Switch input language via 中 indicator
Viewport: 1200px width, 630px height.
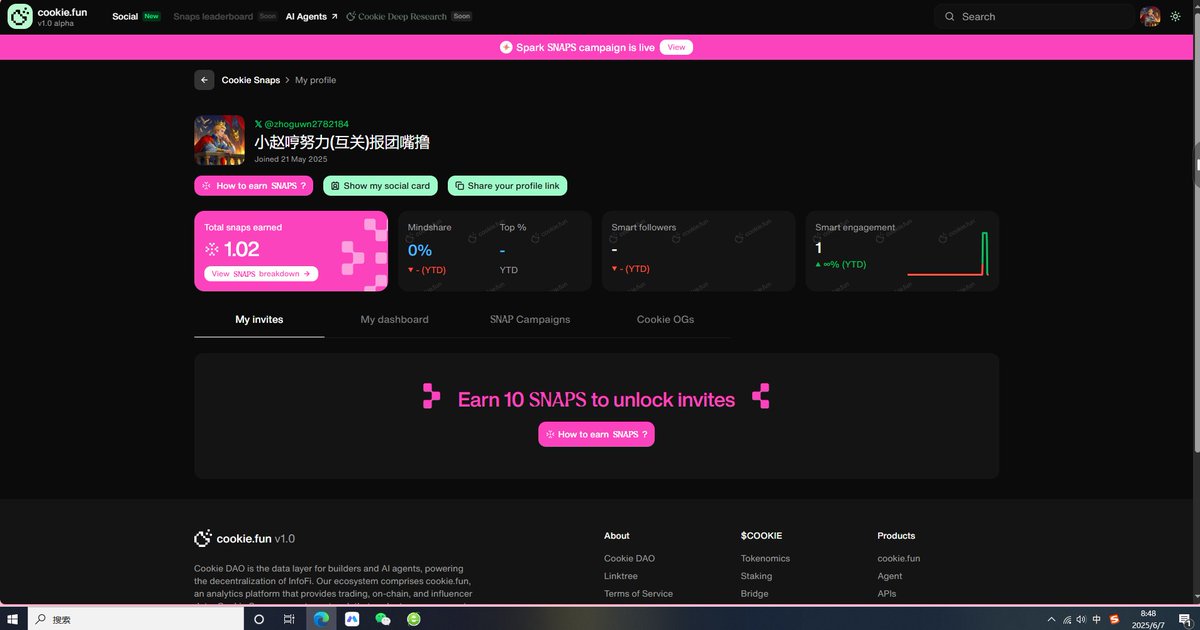(x=1097, y=619)
